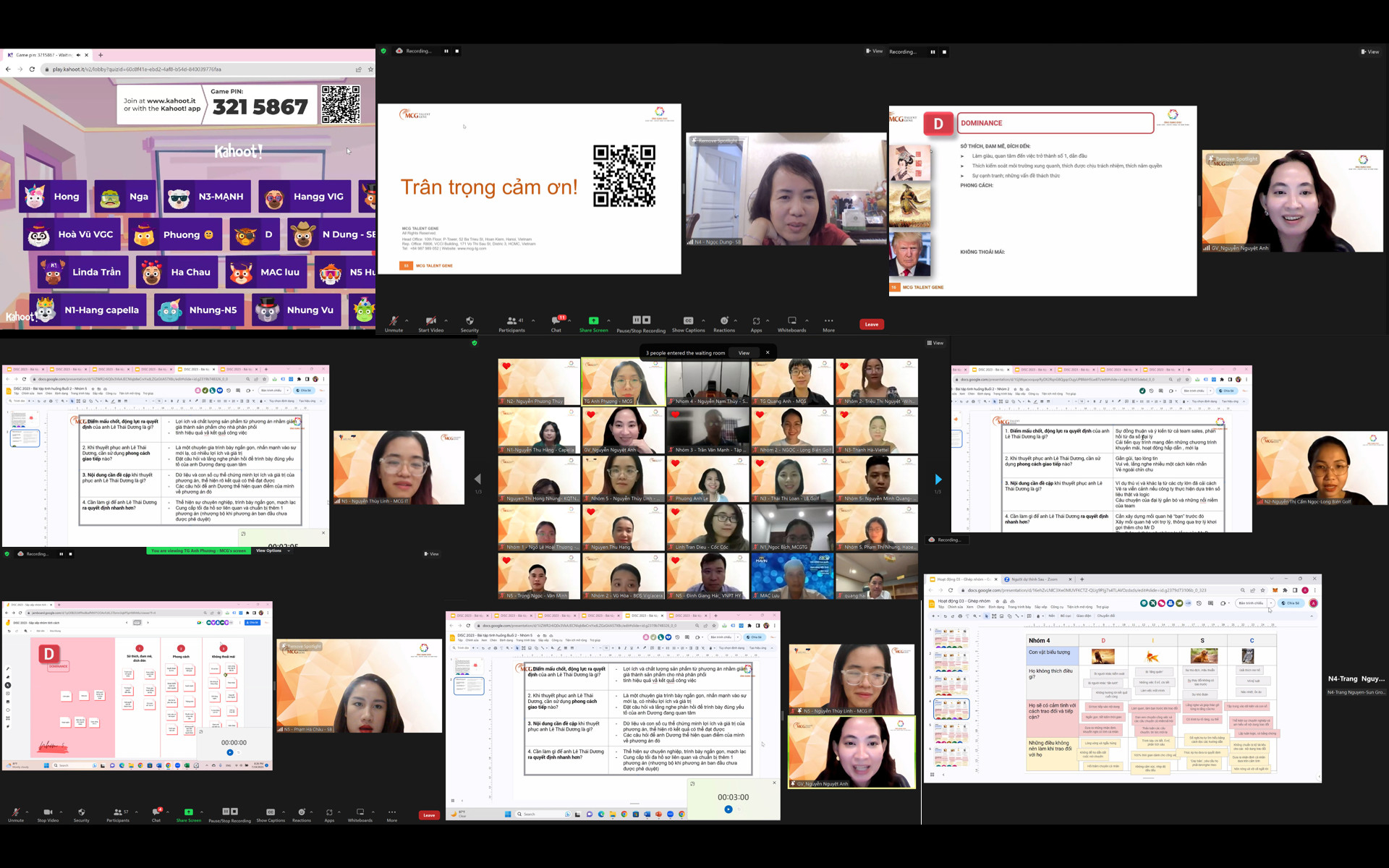Open Chat with 4 unread messages
This screenshot has height=868, width=1389.
pos(156,814)
